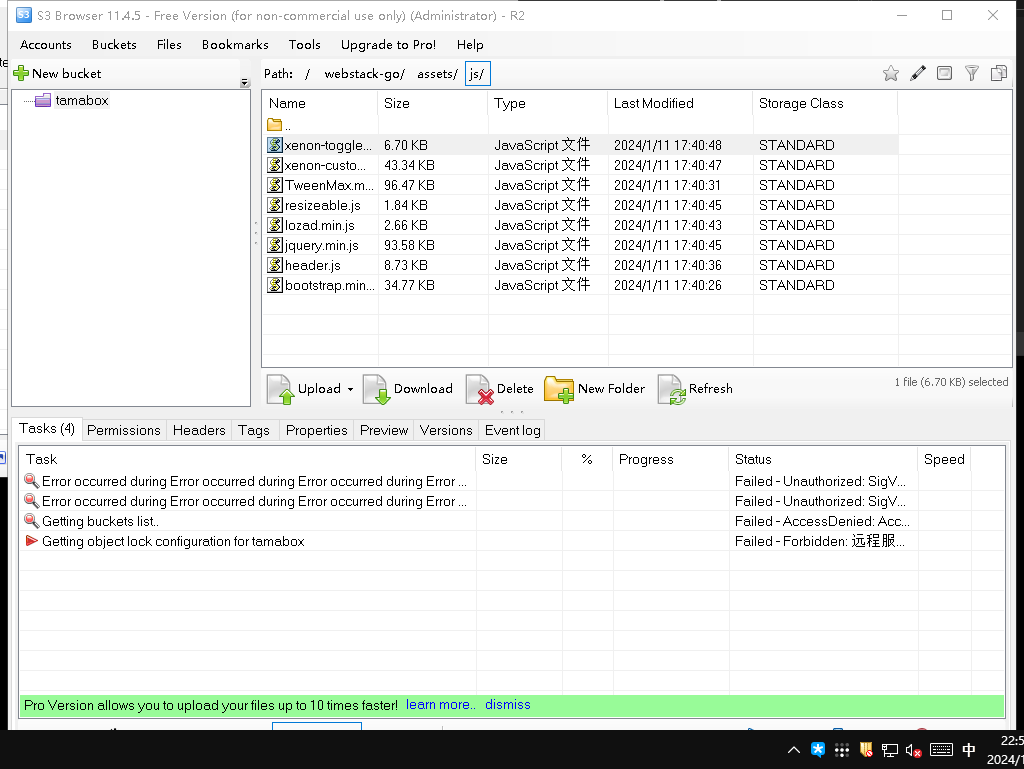Open the Bookmarks menu

tap(235, 44)
